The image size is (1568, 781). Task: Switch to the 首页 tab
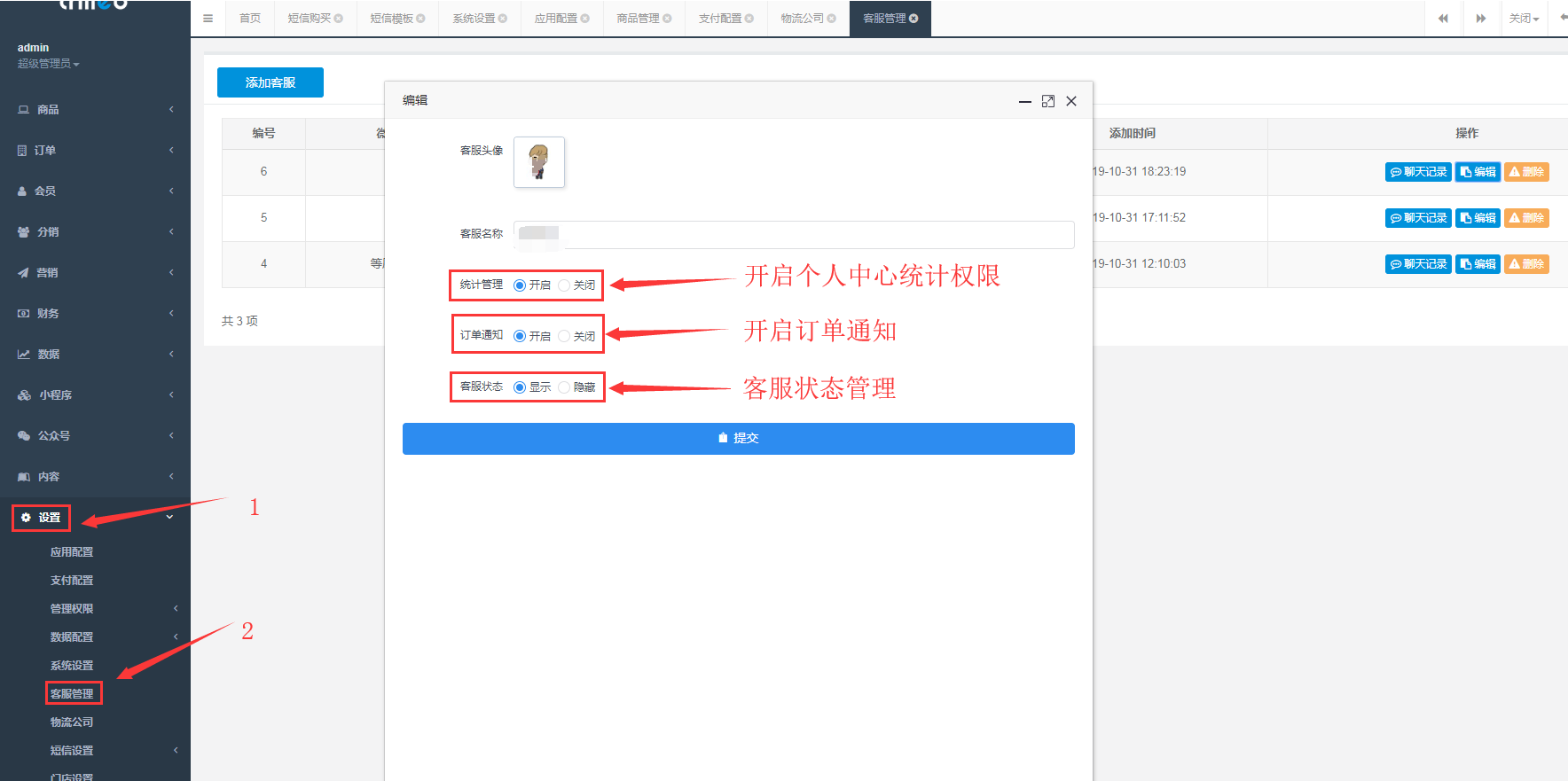[x=250, y=18]
